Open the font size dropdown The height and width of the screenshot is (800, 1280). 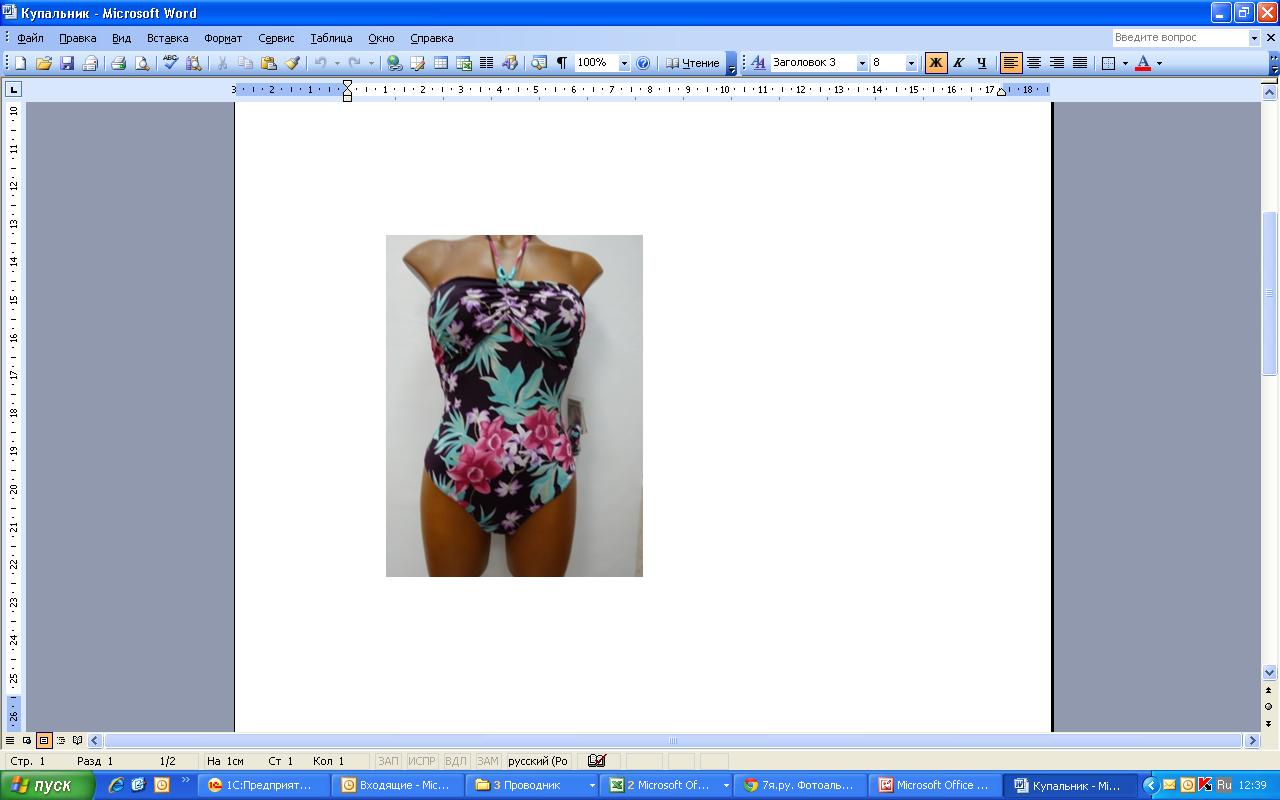click(x=911, y=63)
